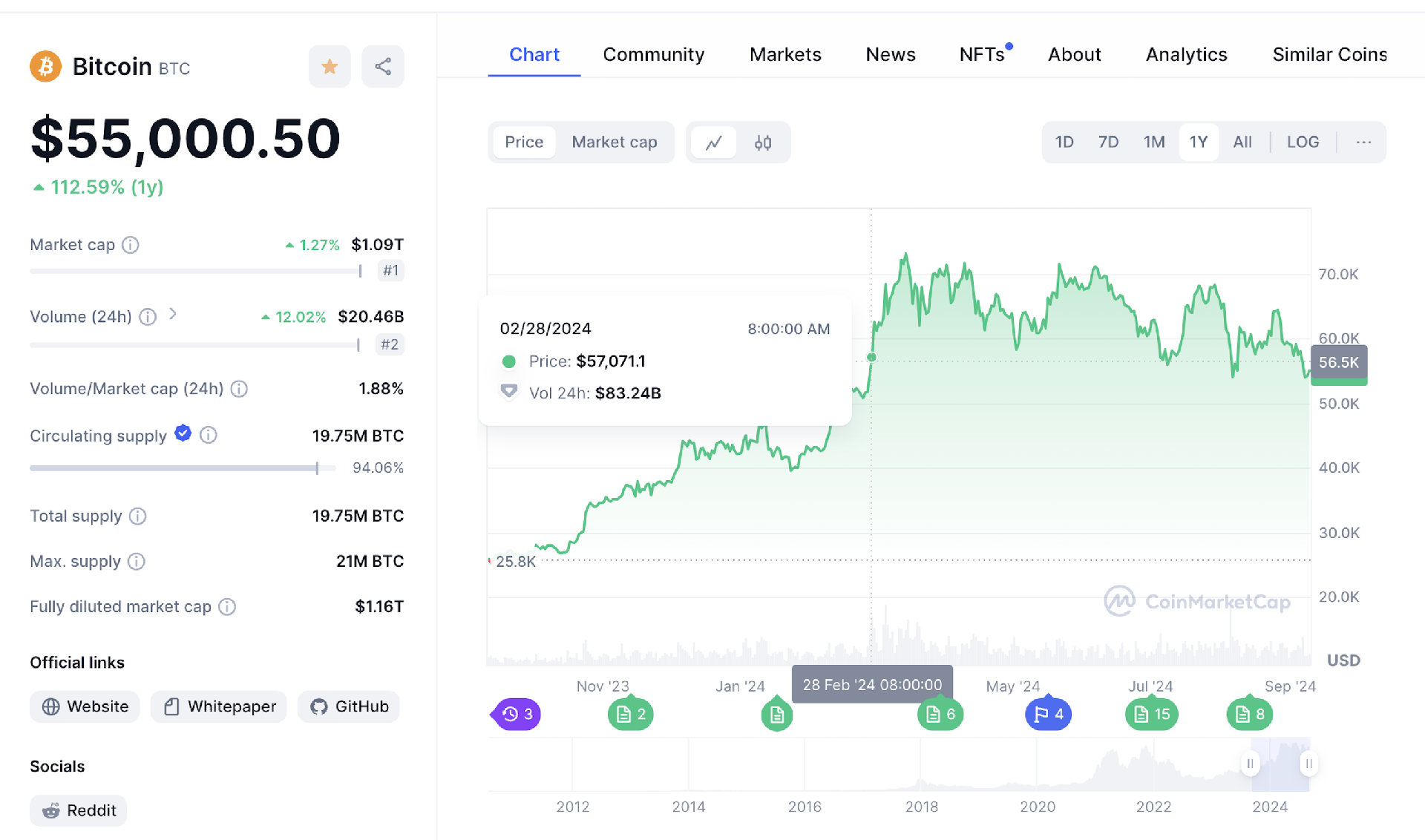Image resolution: width=1425 pixels, height=840 pixels.
Task: Switch to the Analytics tab
Action: (1186, 55)
